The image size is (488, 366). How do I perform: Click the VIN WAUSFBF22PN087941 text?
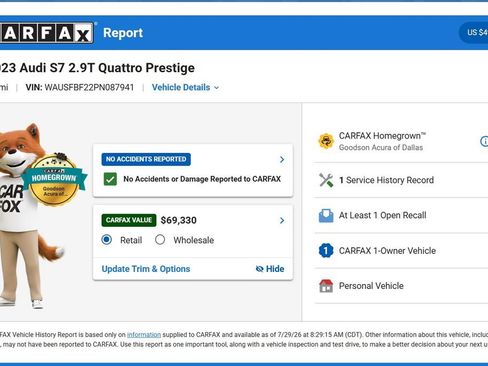[80, 87]
